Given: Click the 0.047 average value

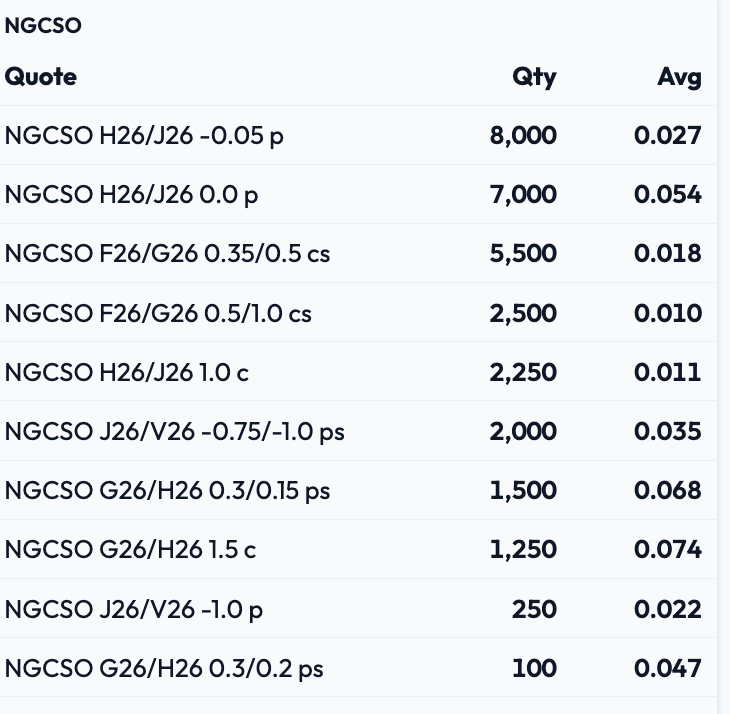Looking at the screenshot, I should click(x=668, y=668).
